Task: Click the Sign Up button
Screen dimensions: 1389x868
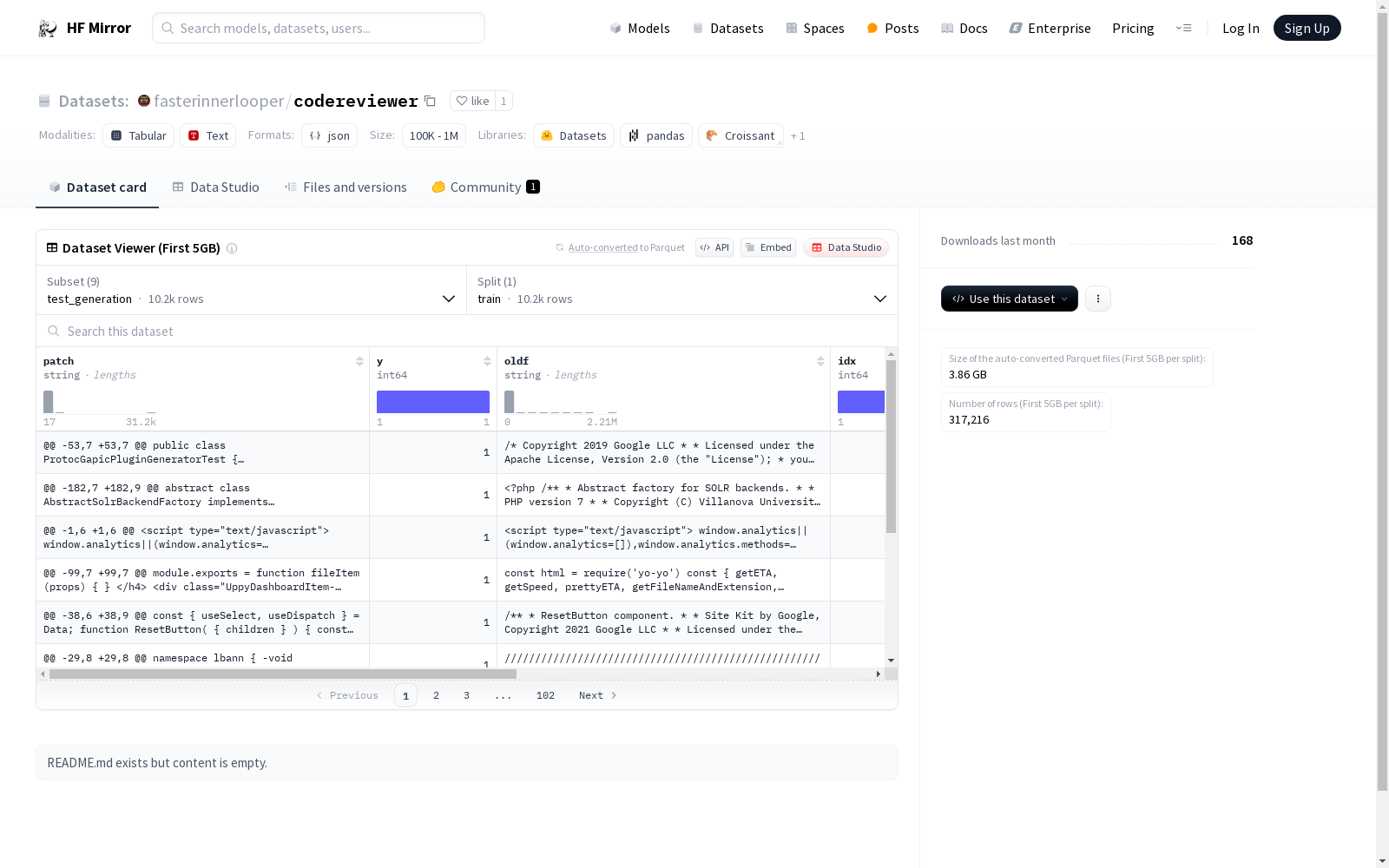Action: click(1307, 27)
